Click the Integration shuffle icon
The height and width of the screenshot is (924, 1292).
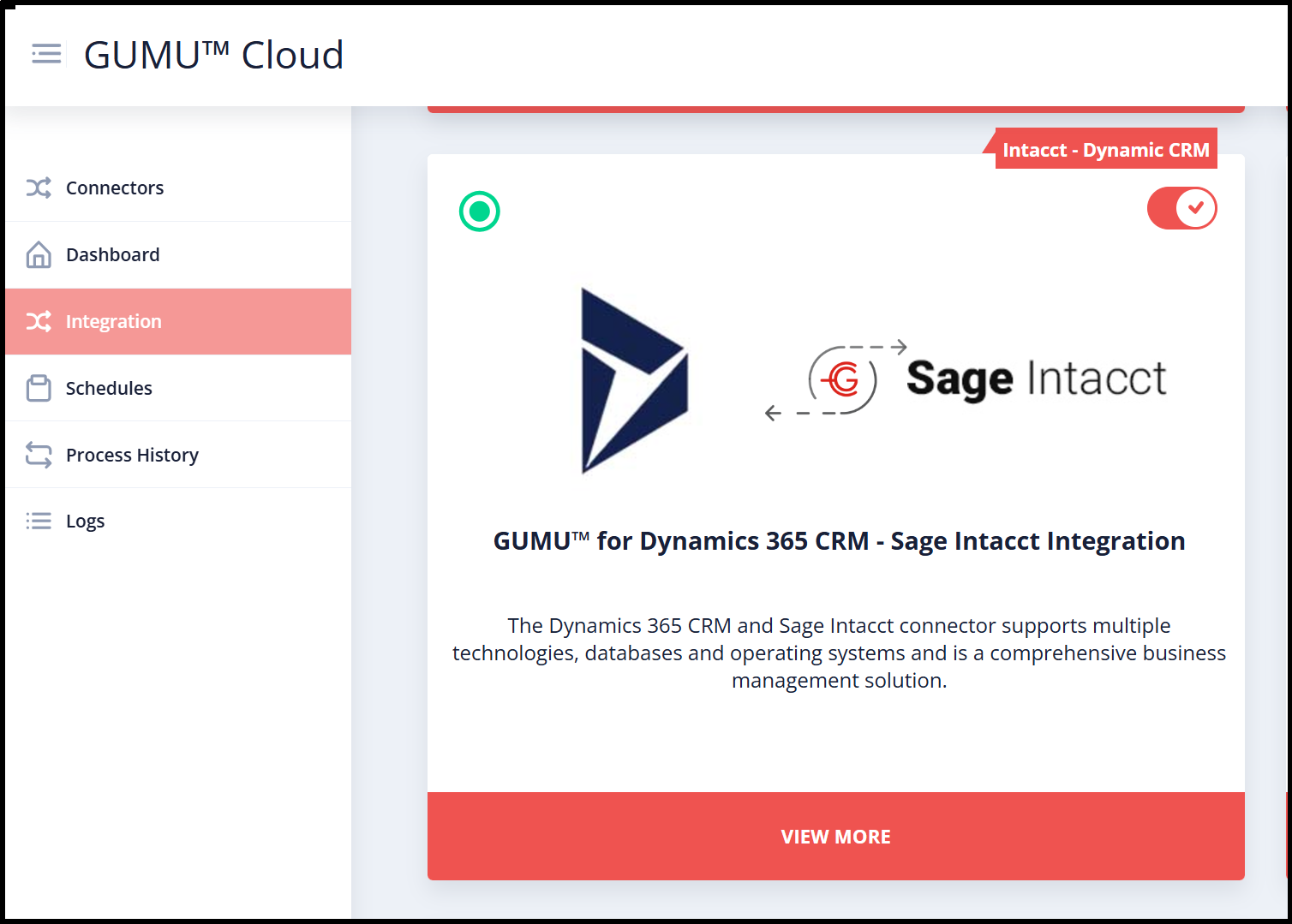[x=39, y=321]
